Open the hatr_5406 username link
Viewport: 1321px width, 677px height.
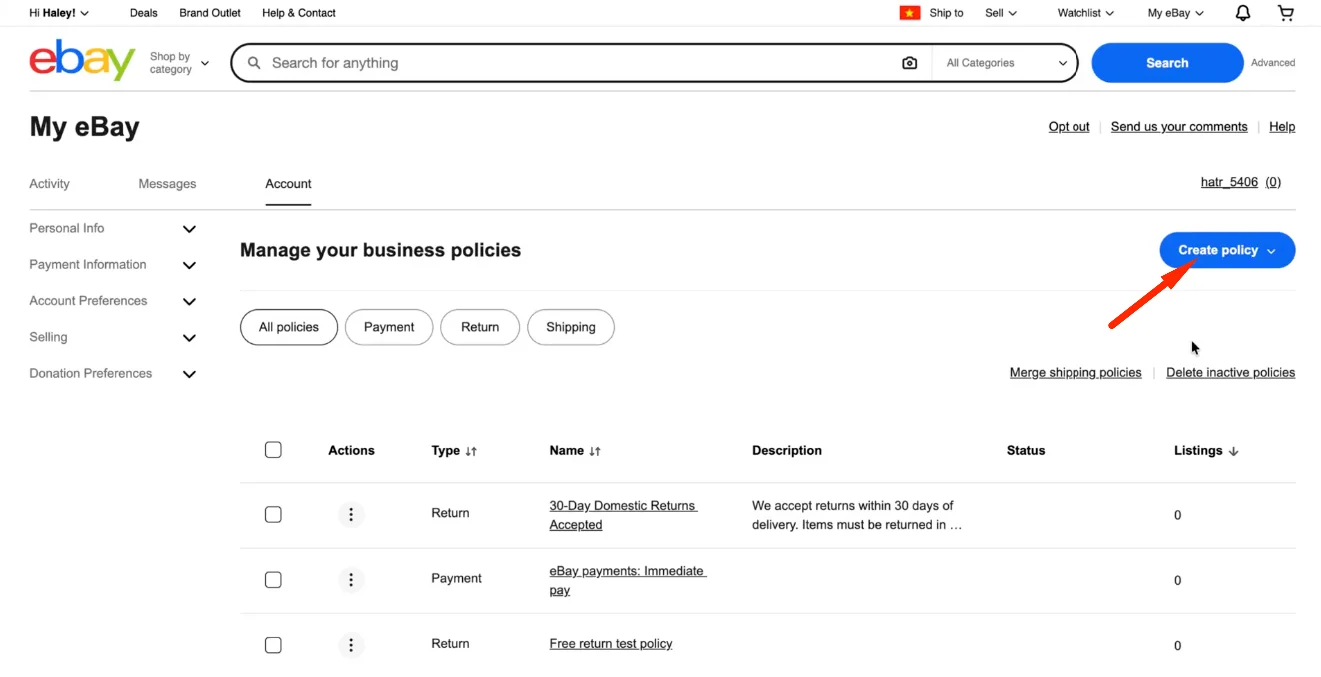tap(1229, 182)
